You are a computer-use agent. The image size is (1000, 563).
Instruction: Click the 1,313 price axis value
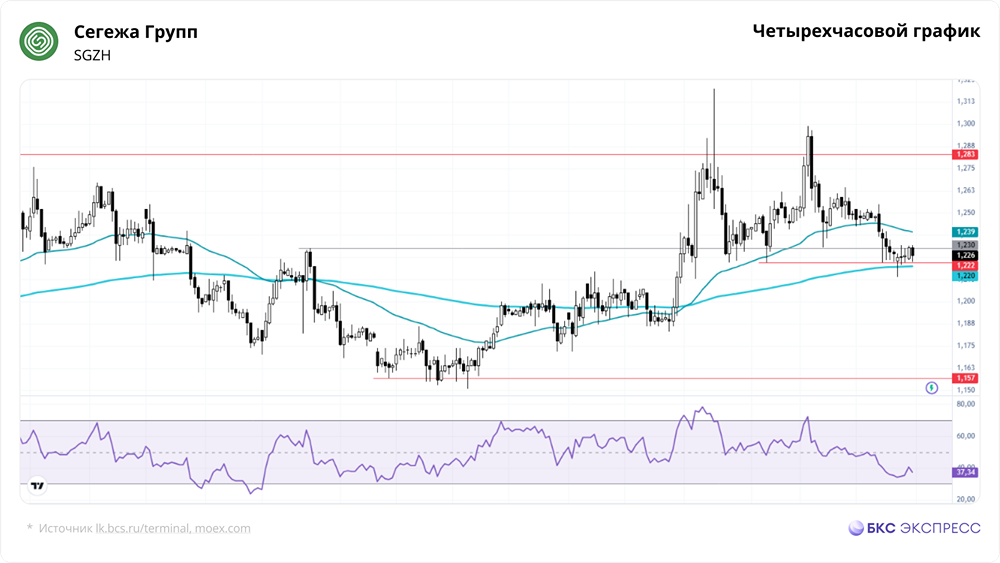tap(966, 101)
